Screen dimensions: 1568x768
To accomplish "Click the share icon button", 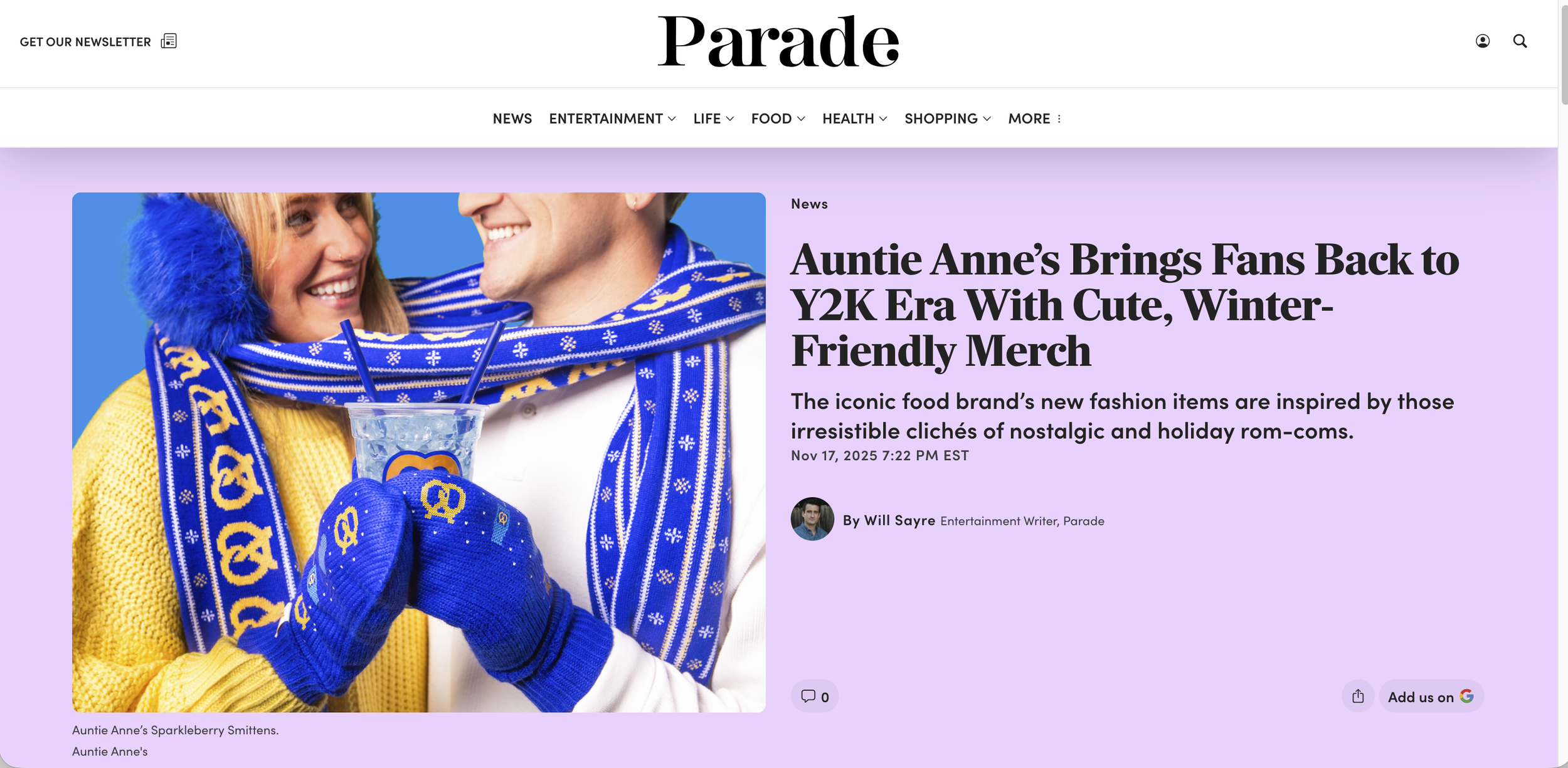I will click(1358, 696).
